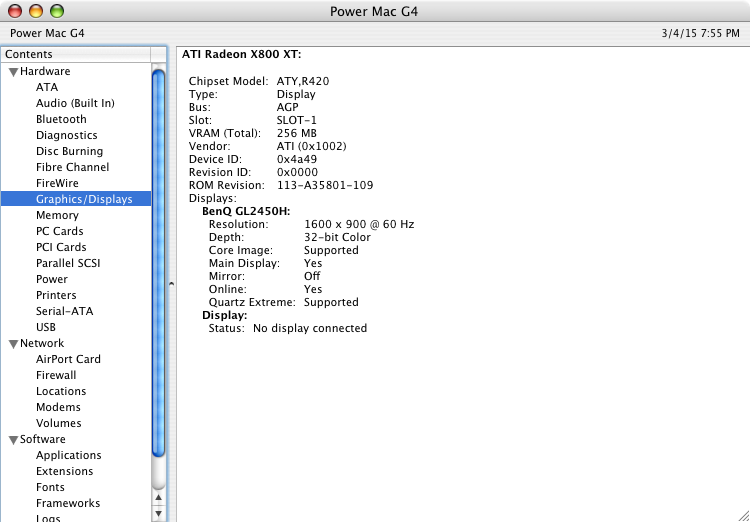Select Locations under Network

tap(61, 391)
